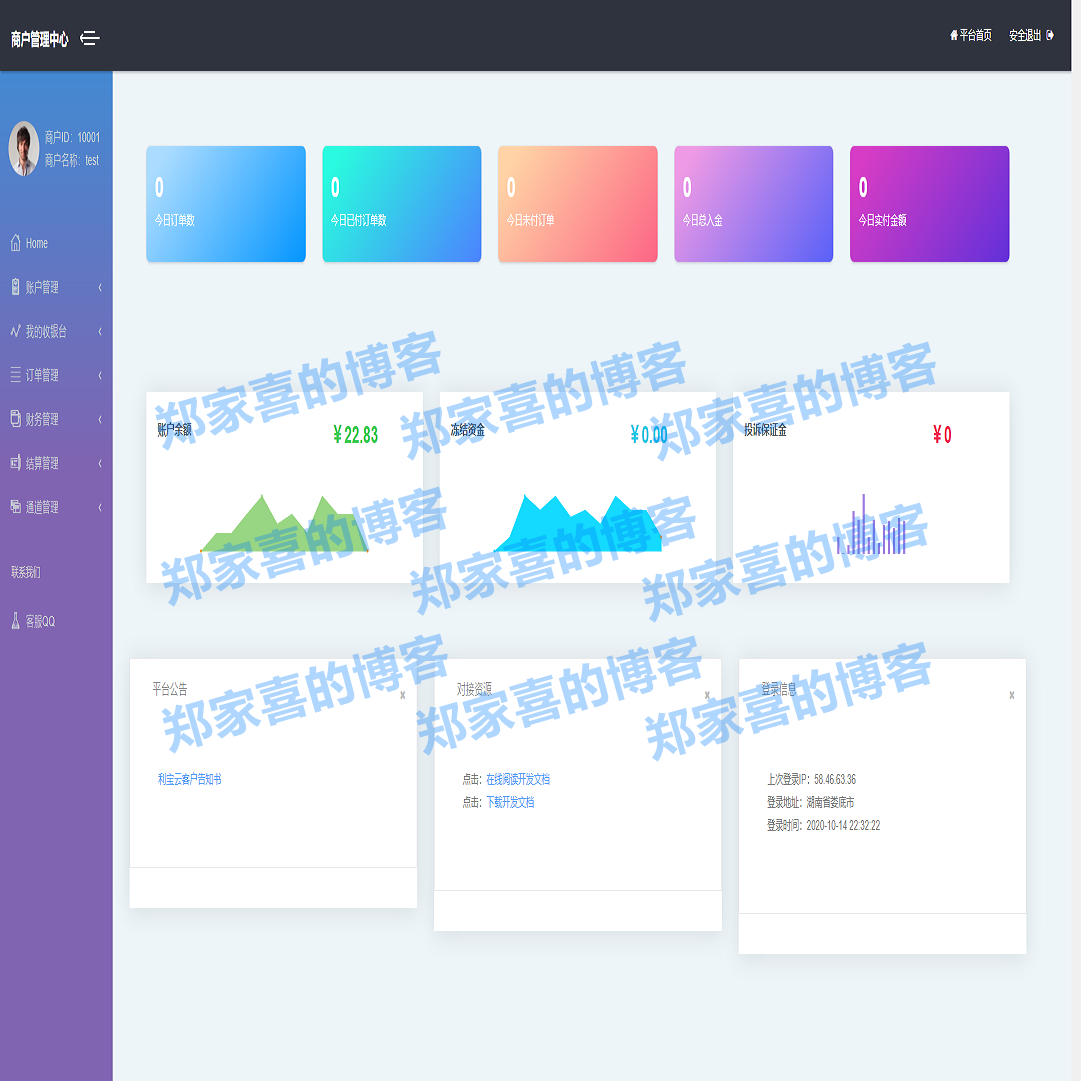
Task: Click the 订单管理 list icon
Action: (15, 375)
